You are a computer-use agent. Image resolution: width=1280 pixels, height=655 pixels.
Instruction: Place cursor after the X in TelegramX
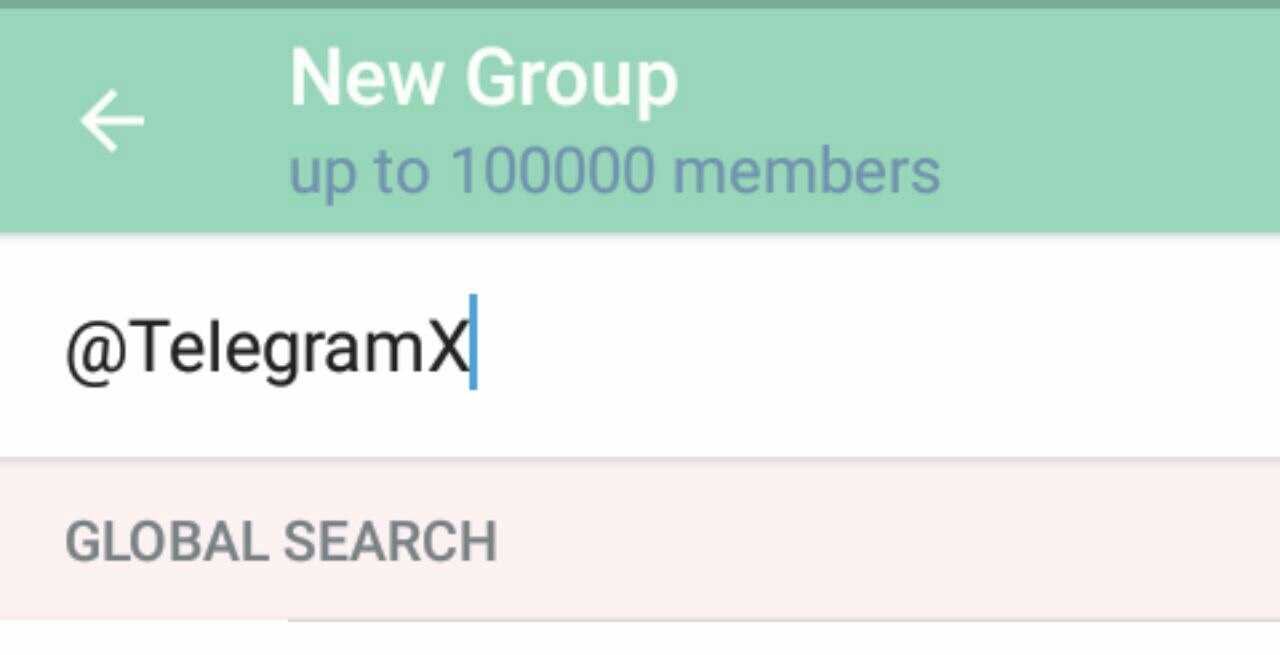pos(470,347)
